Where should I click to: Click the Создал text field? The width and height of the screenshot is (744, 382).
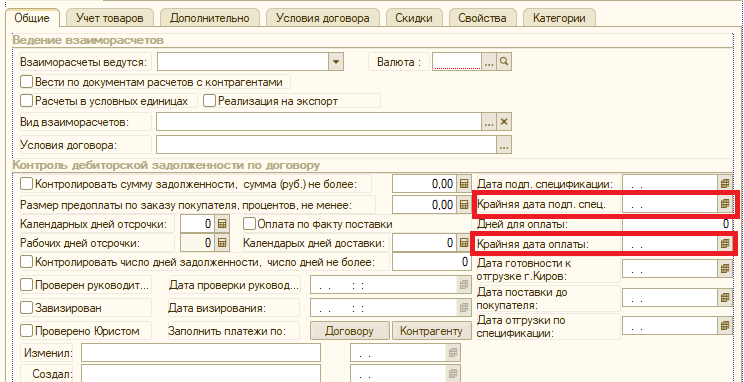(201, 373)
